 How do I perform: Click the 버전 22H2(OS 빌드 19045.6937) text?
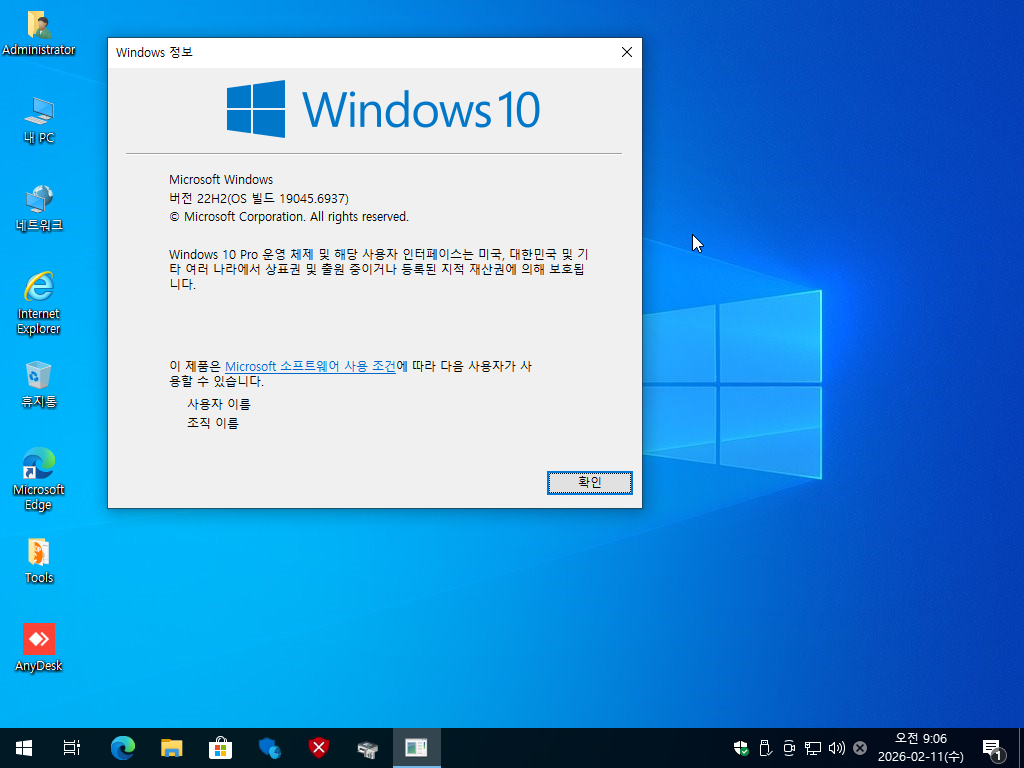tap(259, 199)
